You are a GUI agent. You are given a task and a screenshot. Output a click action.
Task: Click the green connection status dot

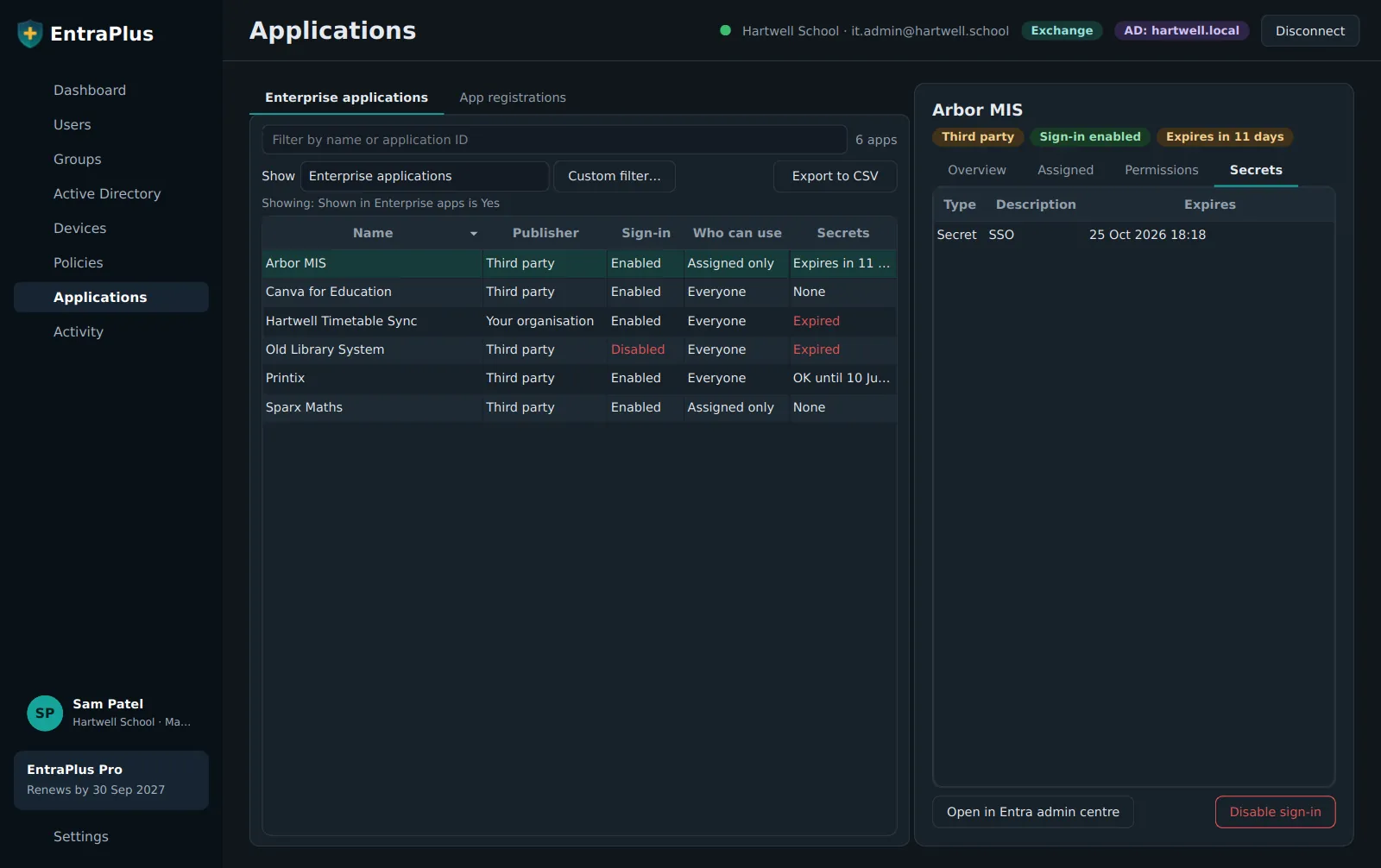click(725, 30)
